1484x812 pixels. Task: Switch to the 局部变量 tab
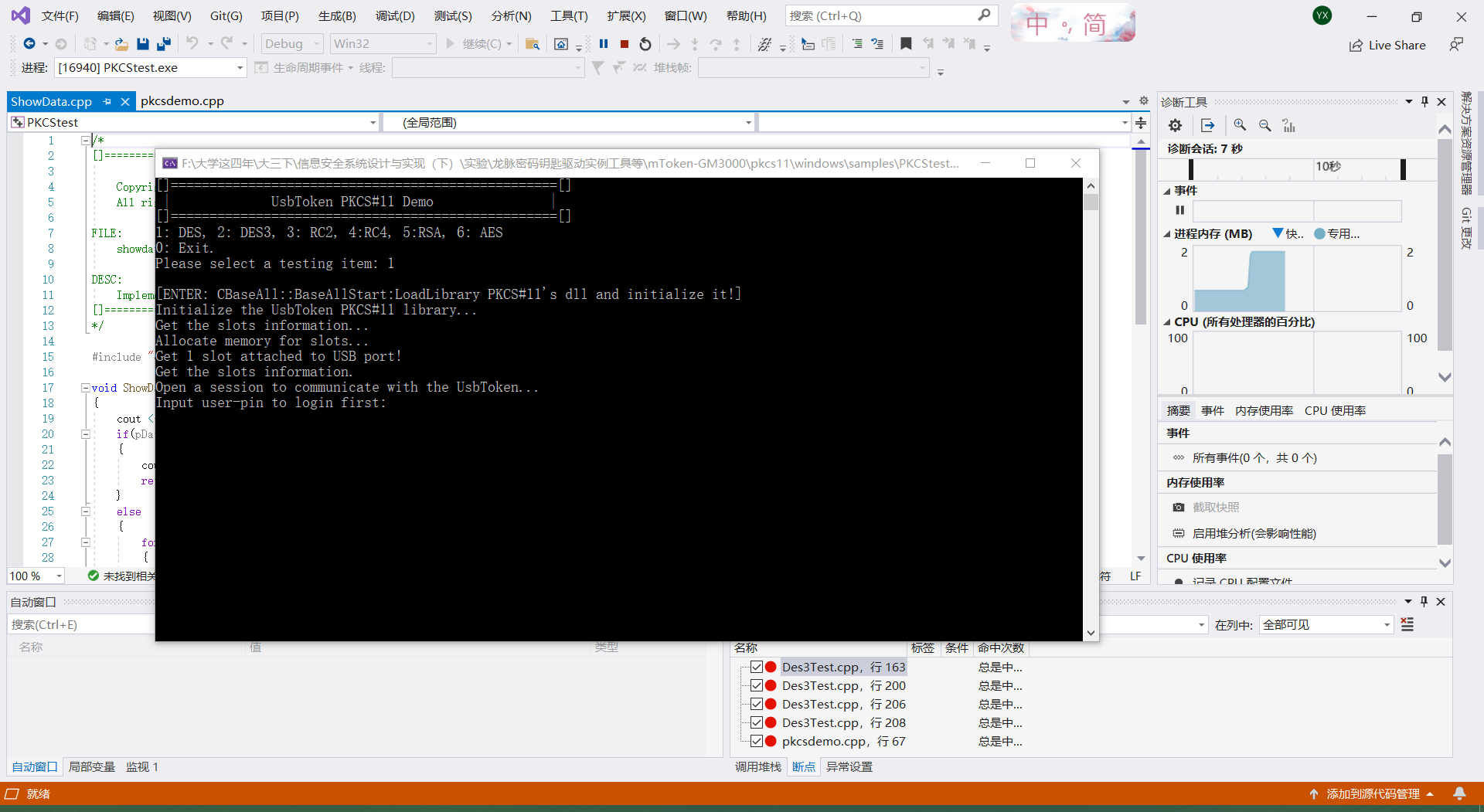point(92,767)
